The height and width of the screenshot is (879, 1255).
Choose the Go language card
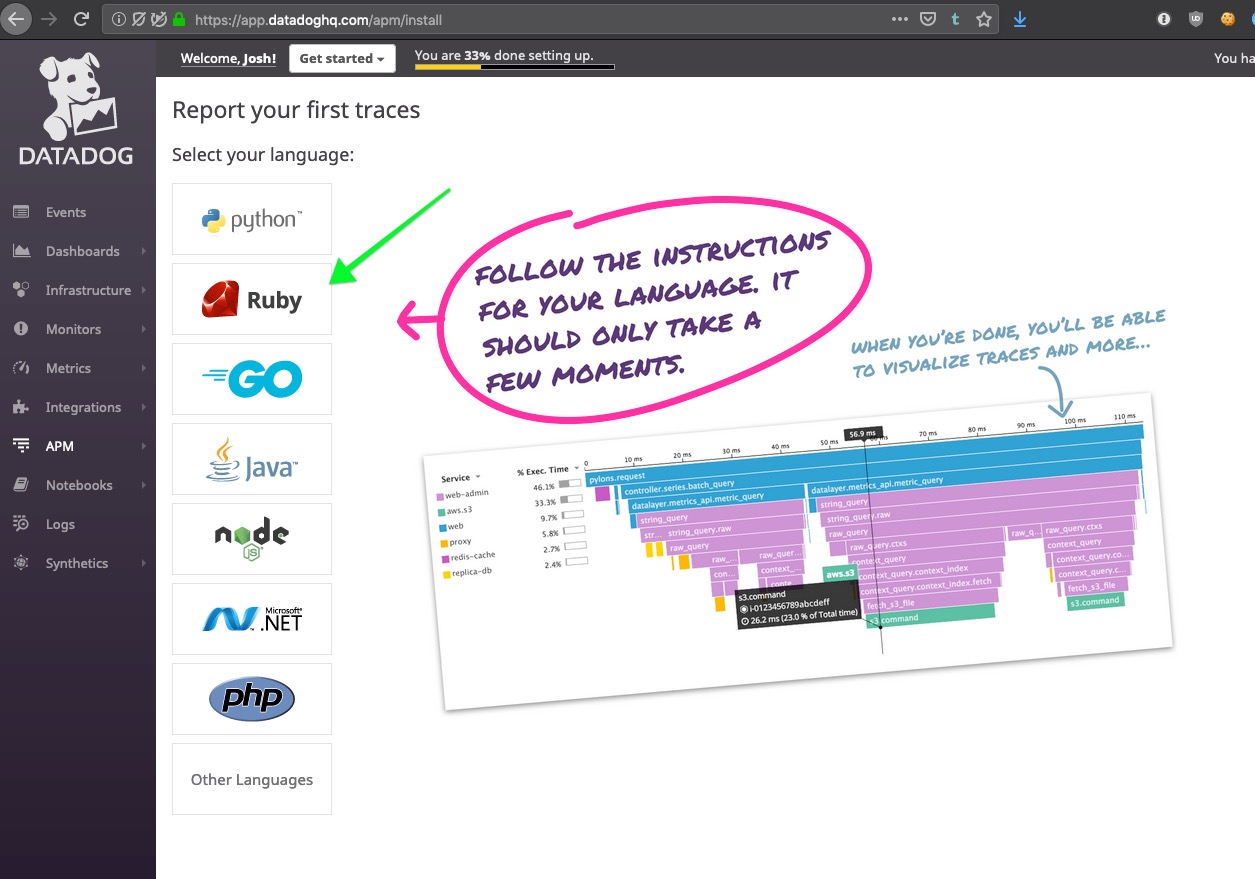point(252,379)
